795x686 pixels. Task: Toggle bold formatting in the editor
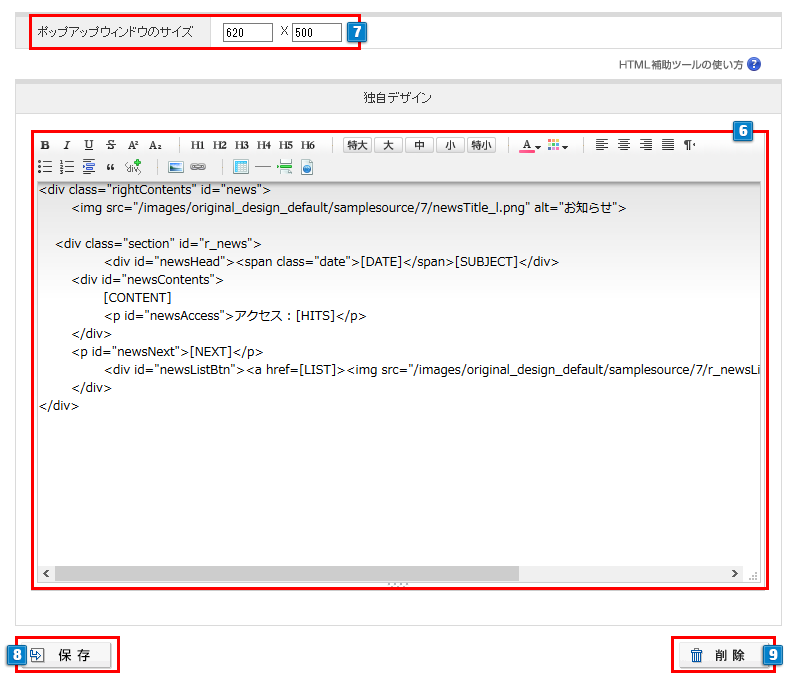point(45,145)
